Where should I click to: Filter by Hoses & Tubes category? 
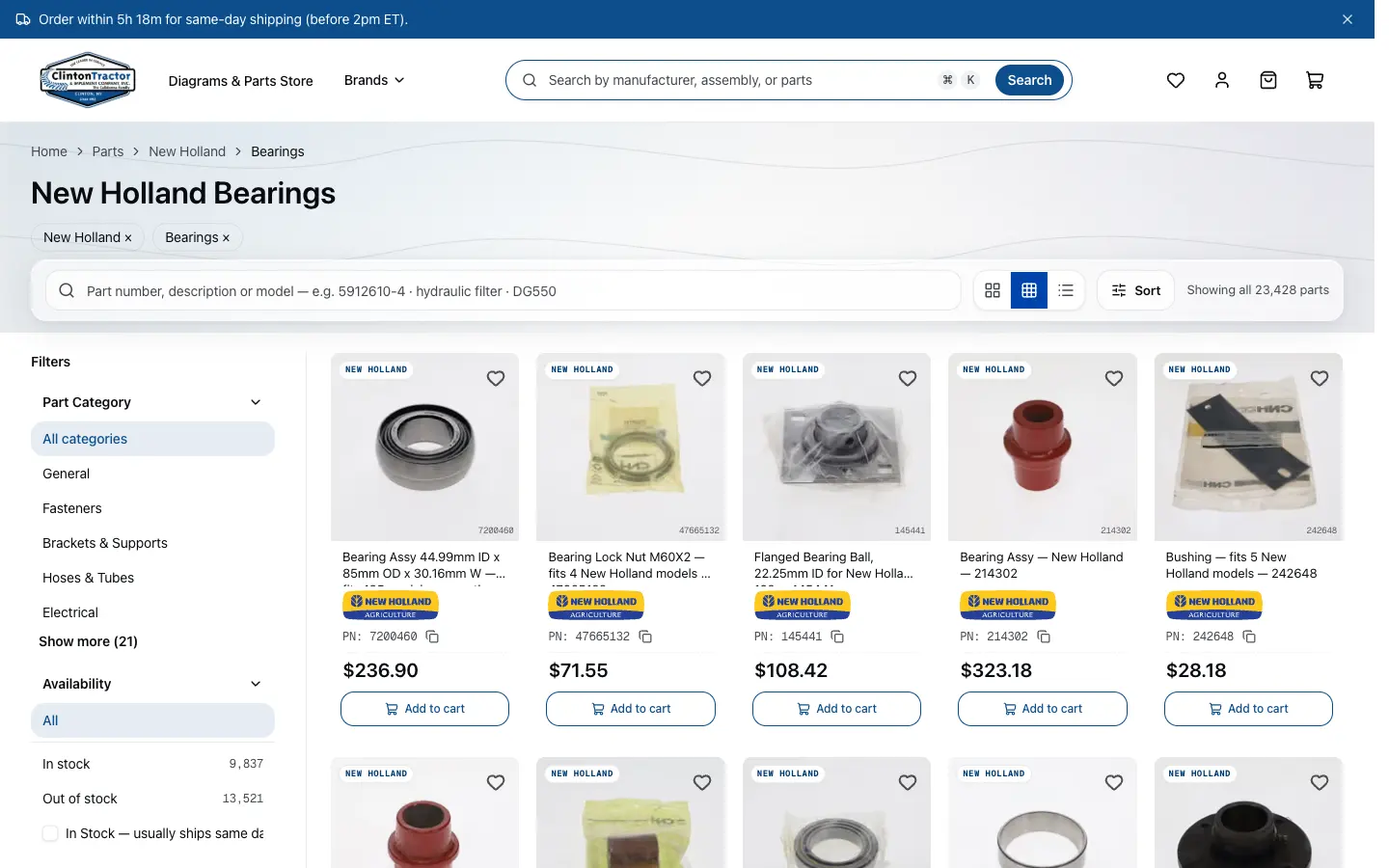[x=152, y=578]
